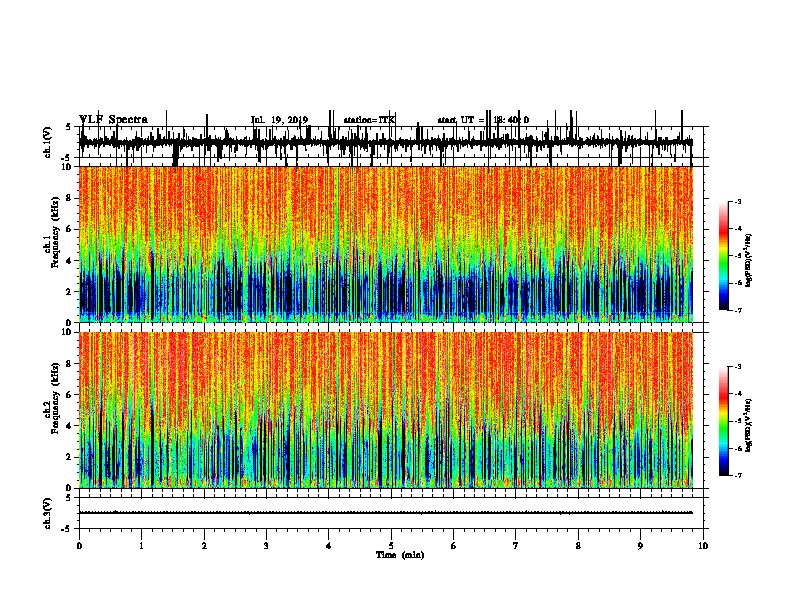Viewport: 792px width, 612px height.
Task: Click the log(PSD) units label beside ch.1 colorbar
Action: (748, 261)
